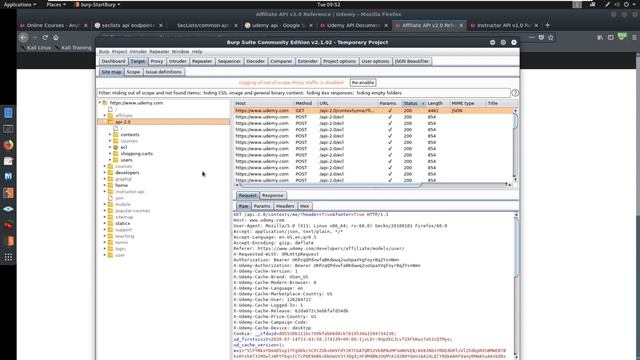The image size is (640, 360).
Task: Expand the affiliate folder
Action: click(105, 116)
